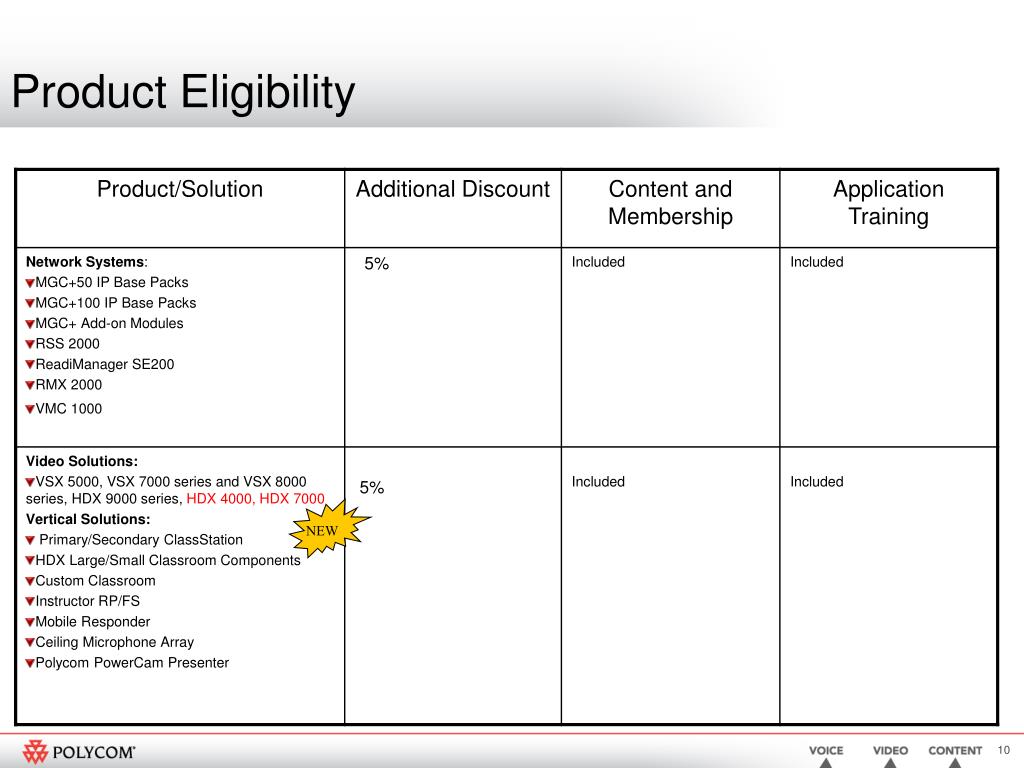Click the CONTENT label in the footer

point(955,751)
